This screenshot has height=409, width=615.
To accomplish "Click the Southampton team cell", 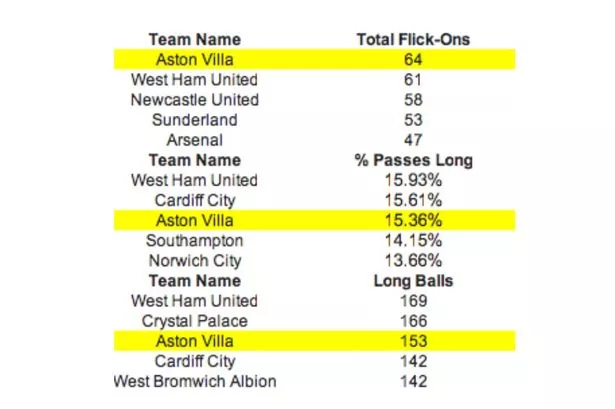I will point(195,241).
